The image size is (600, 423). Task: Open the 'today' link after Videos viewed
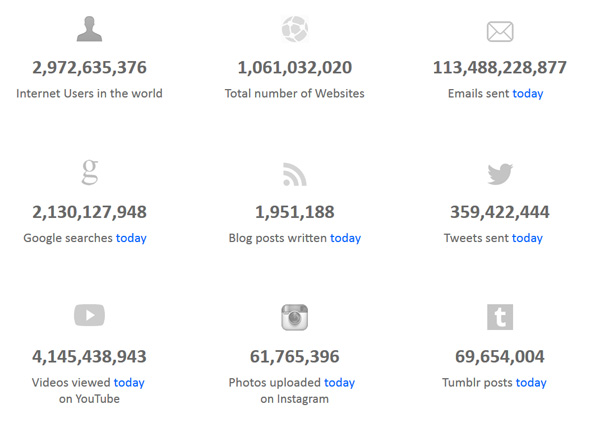129,382
